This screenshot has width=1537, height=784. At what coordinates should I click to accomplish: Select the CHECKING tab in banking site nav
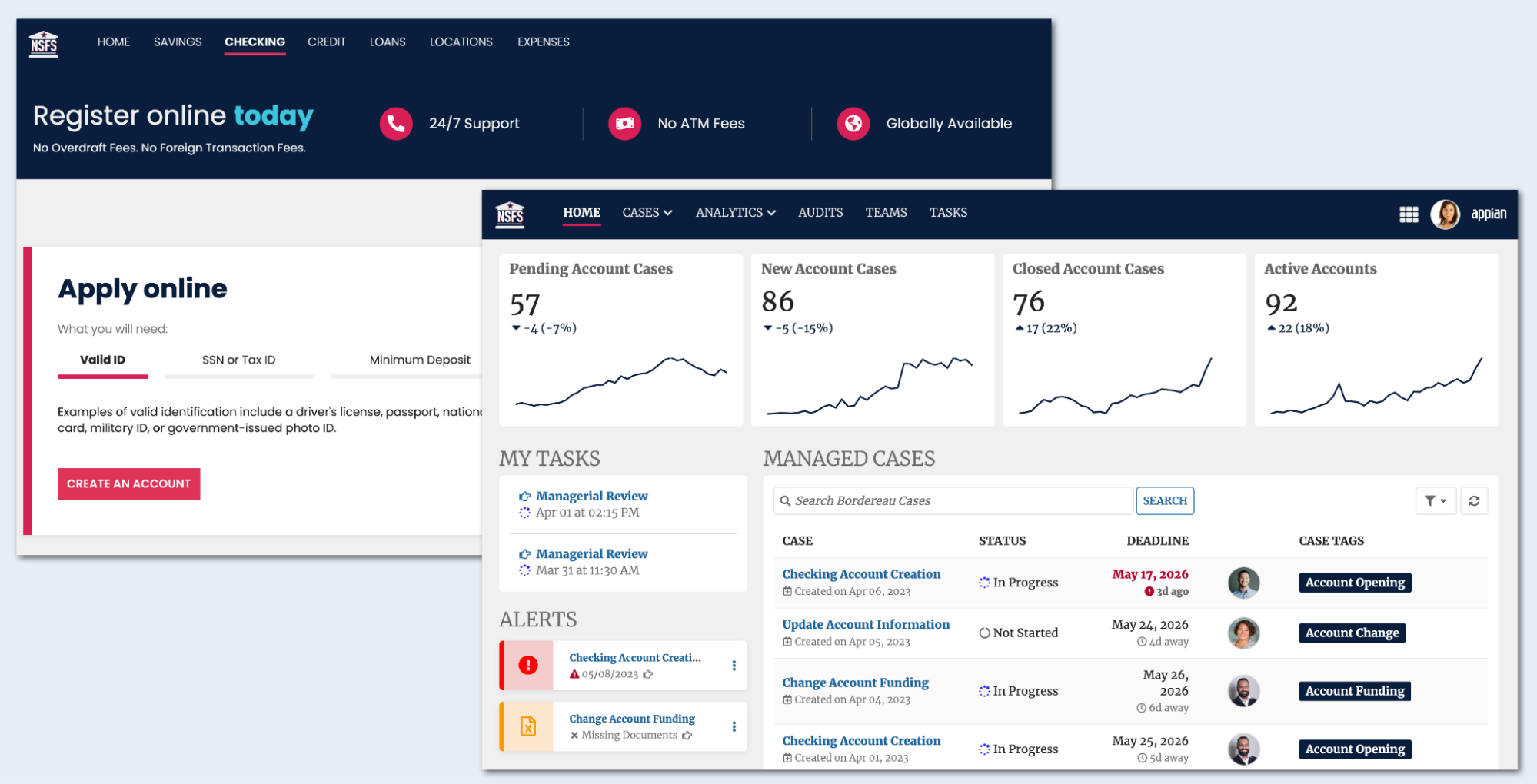point(255,42)
